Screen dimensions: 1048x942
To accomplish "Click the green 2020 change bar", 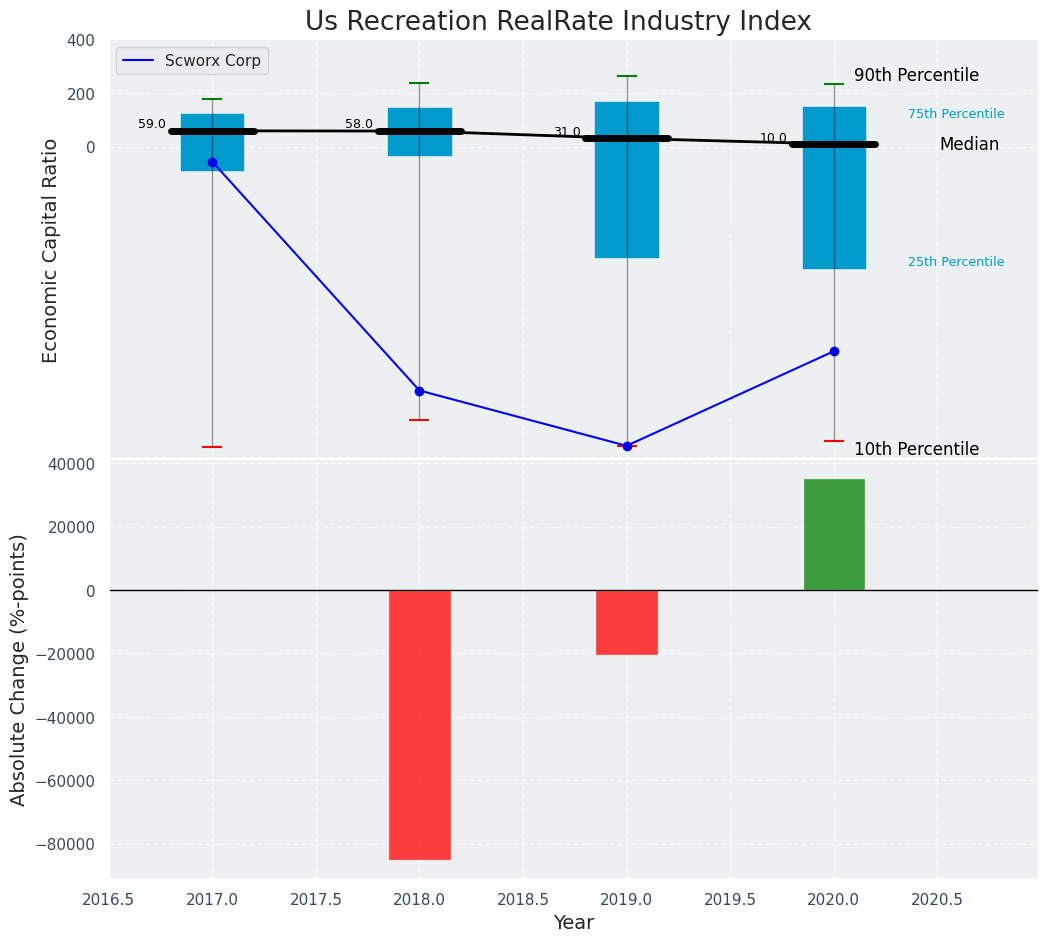I will (x=834, y=535).
